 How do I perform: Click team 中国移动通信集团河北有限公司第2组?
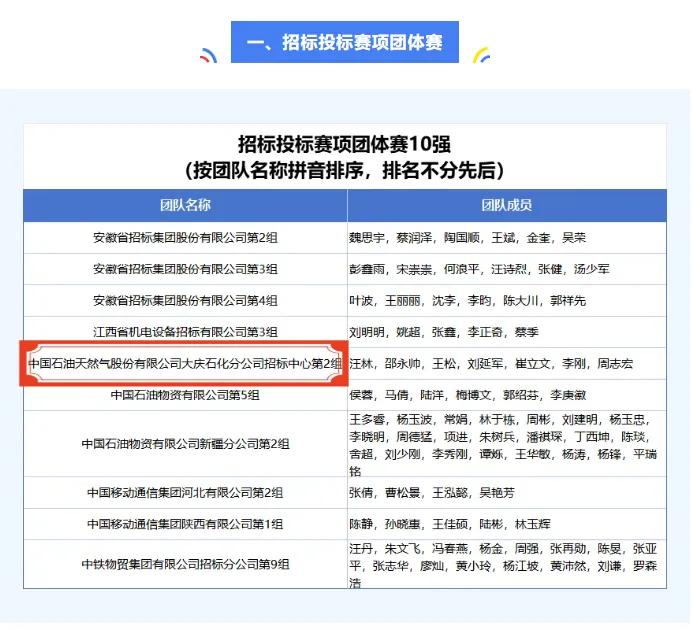[185, 493]
